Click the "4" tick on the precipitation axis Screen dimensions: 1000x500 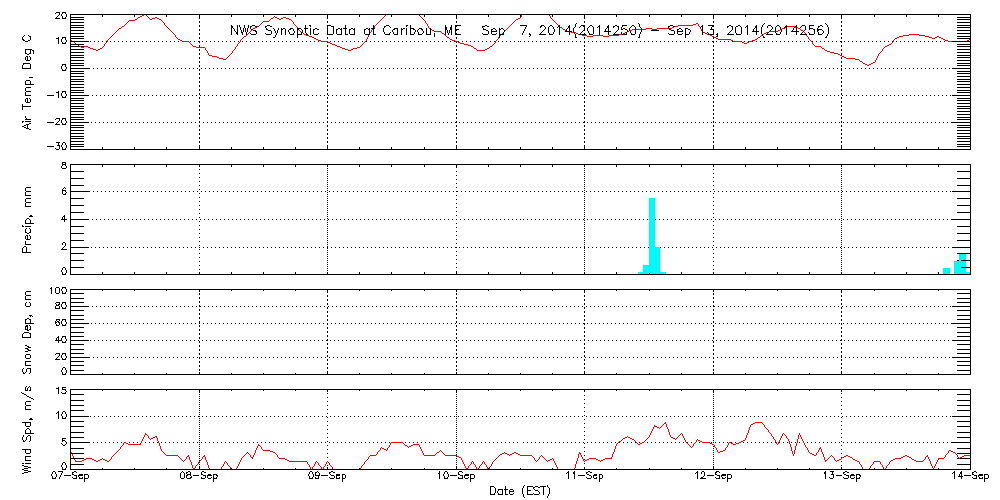[x=63, y=219]
